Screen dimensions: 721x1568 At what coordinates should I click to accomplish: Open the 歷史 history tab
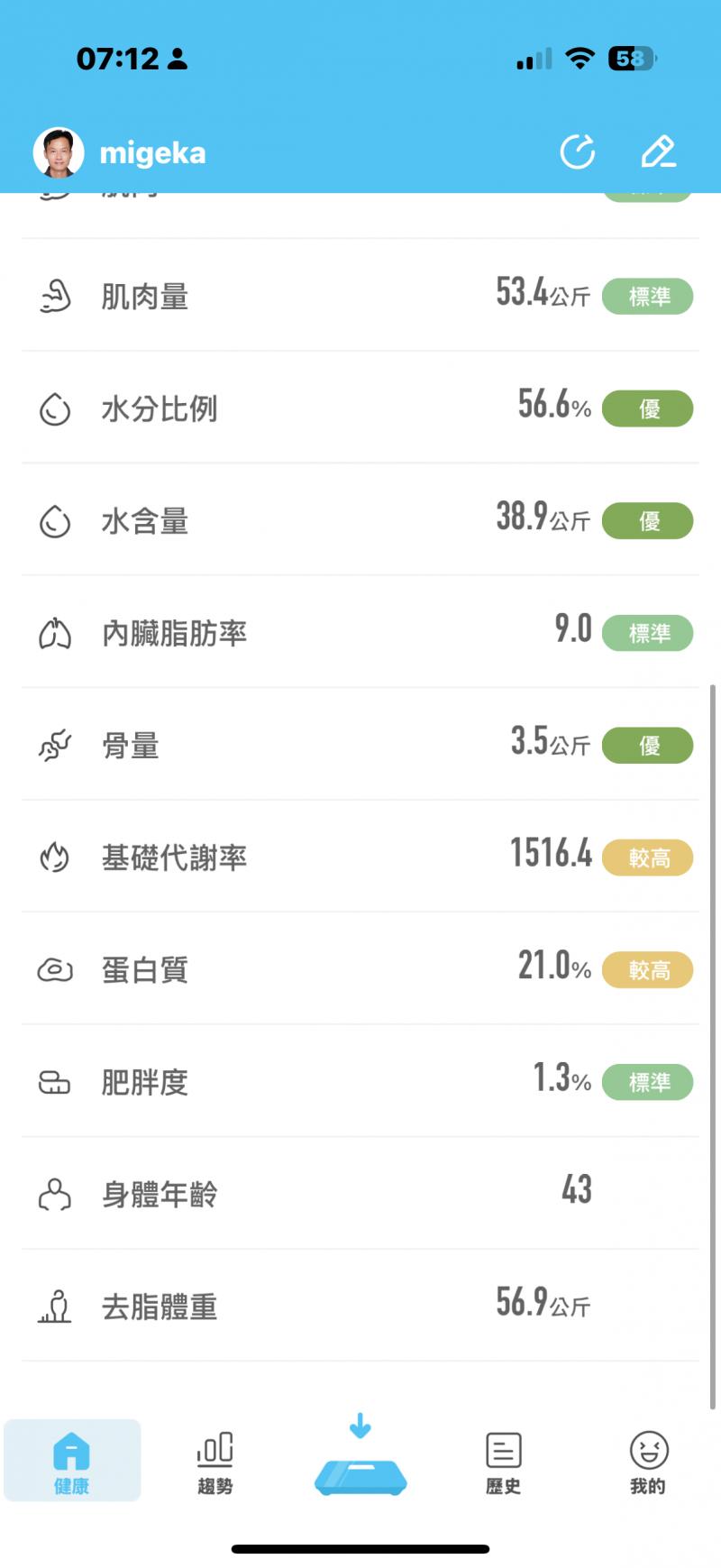pyautogui.click(x=504, y=1463)
